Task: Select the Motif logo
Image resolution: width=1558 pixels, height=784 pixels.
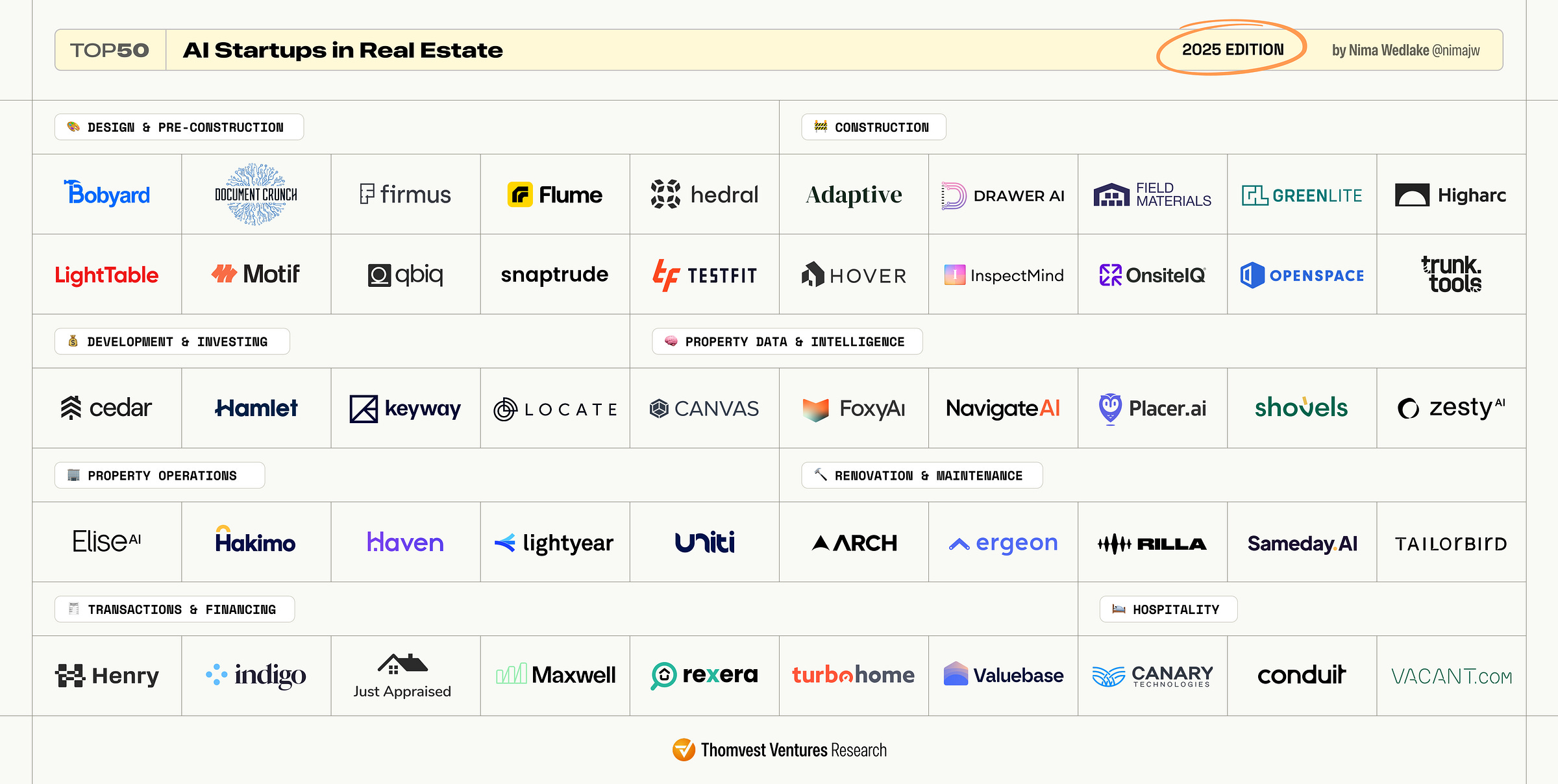Action: [256, 274]
